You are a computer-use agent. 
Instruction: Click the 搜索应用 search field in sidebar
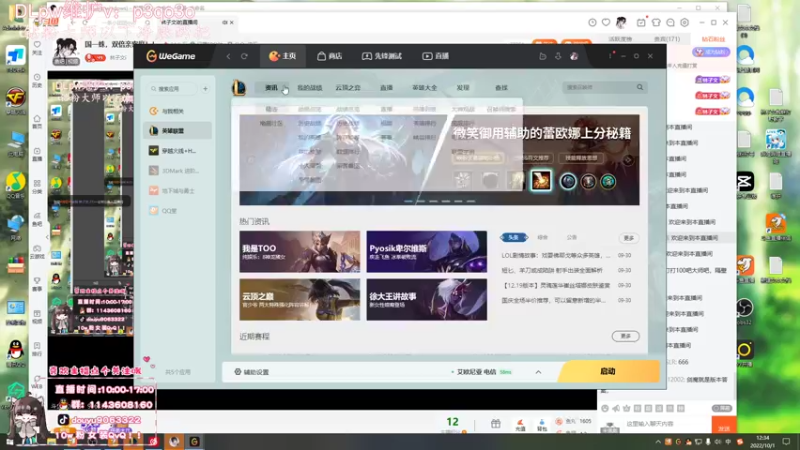pyautogui.click(x=172, y=89)
